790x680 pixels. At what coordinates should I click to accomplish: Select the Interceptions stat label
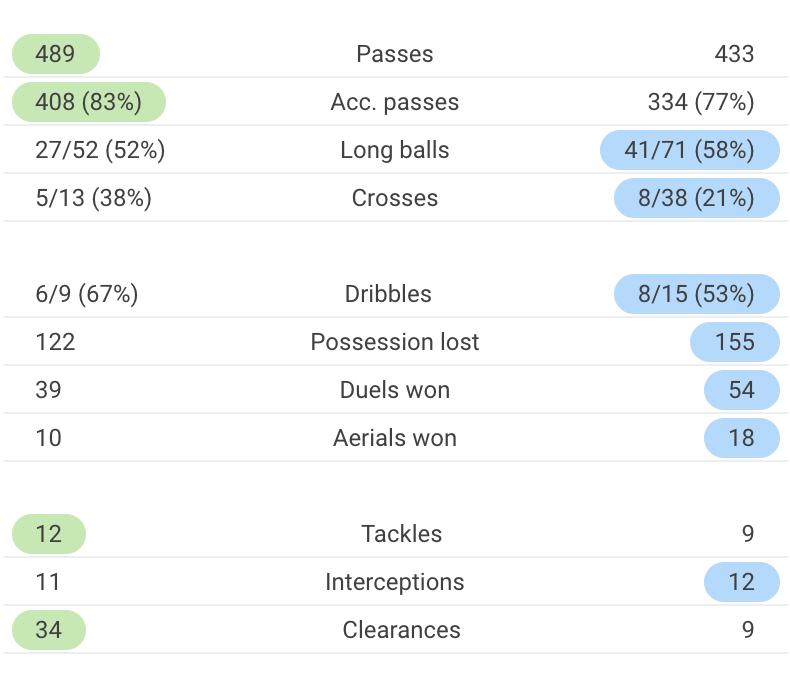click(x=395, y=582)
